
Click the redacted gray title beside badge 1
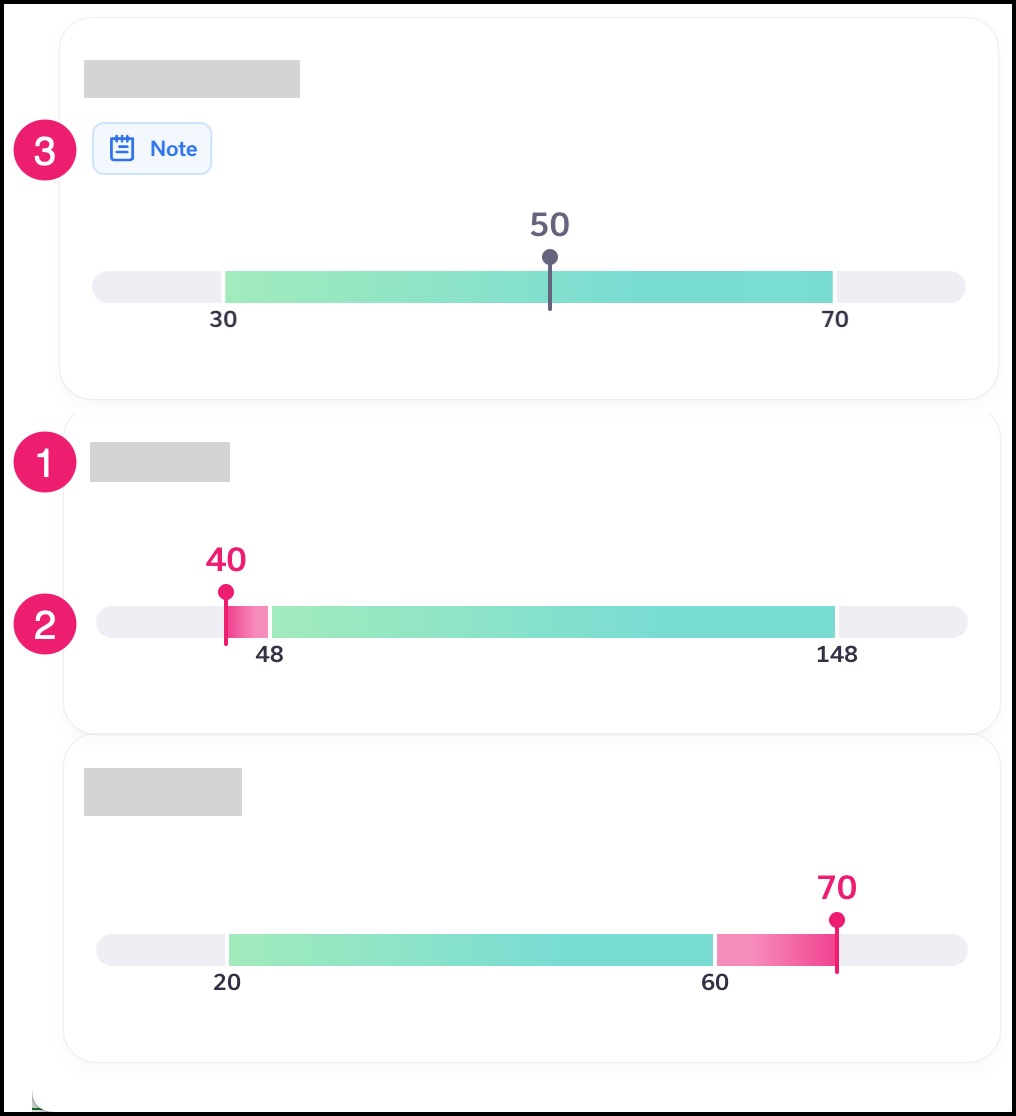[159, 462]
